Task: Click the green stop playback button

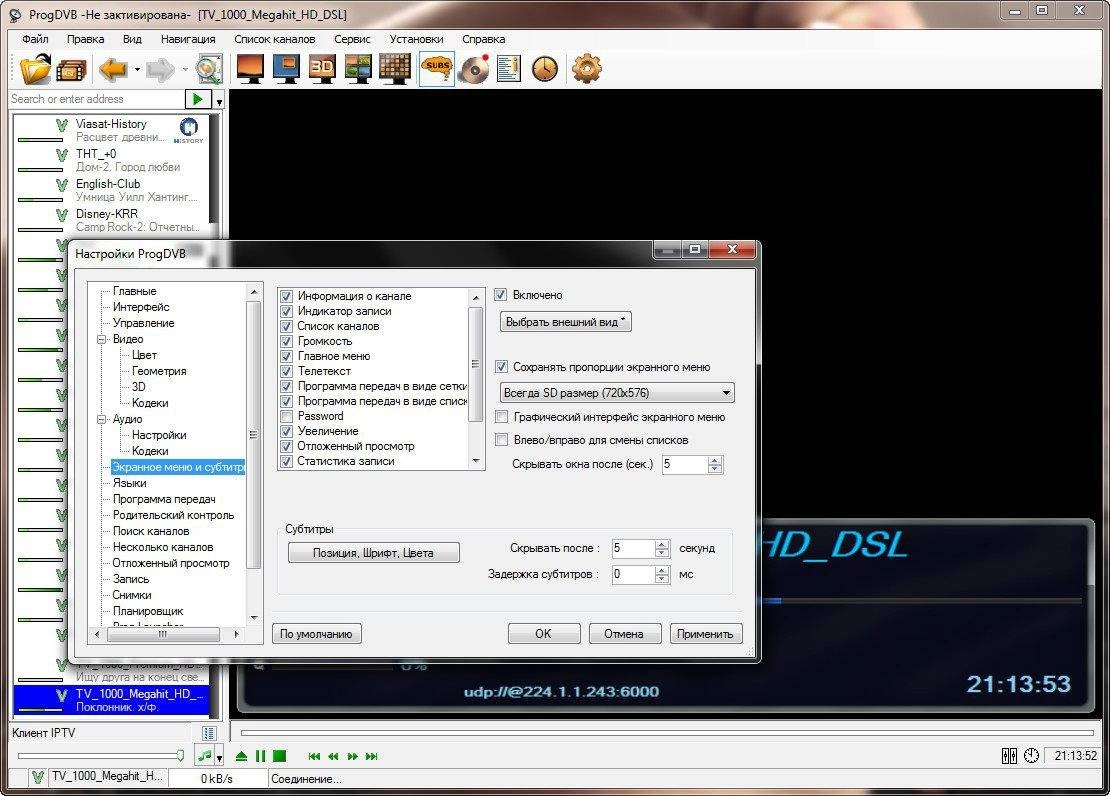Action: coord(280,756)
